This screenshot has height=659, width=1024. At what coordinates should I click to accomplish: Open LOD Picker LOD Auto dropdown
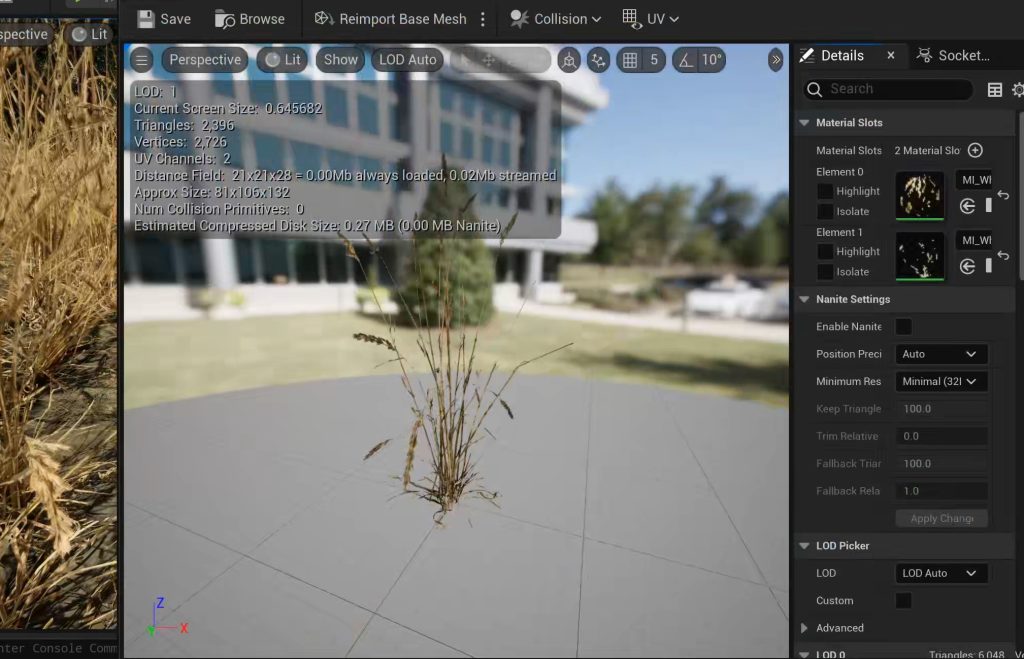click(x=940, y=573)
